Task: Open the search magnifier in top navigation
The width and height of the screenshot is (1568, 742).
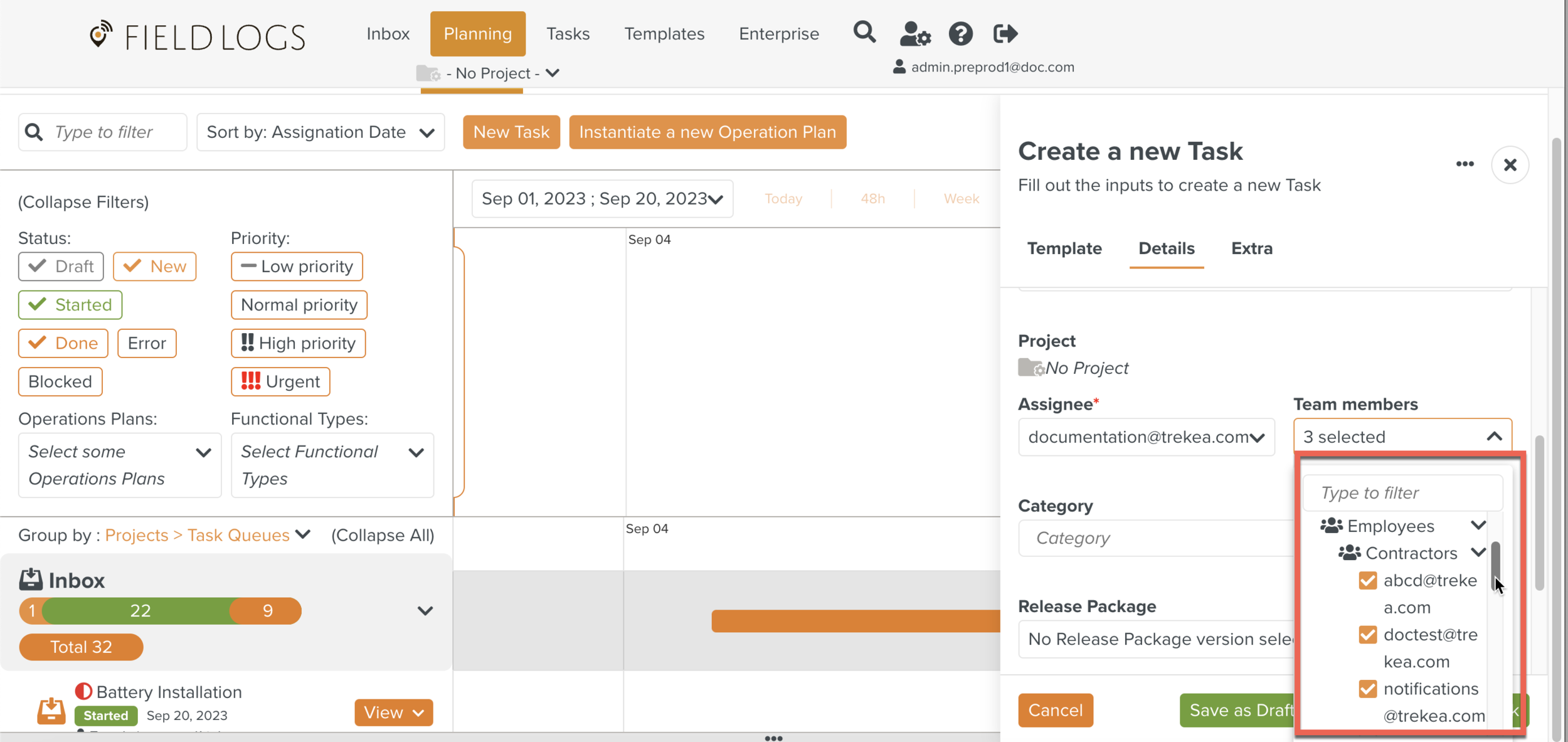Action: (x=864, y=33)
